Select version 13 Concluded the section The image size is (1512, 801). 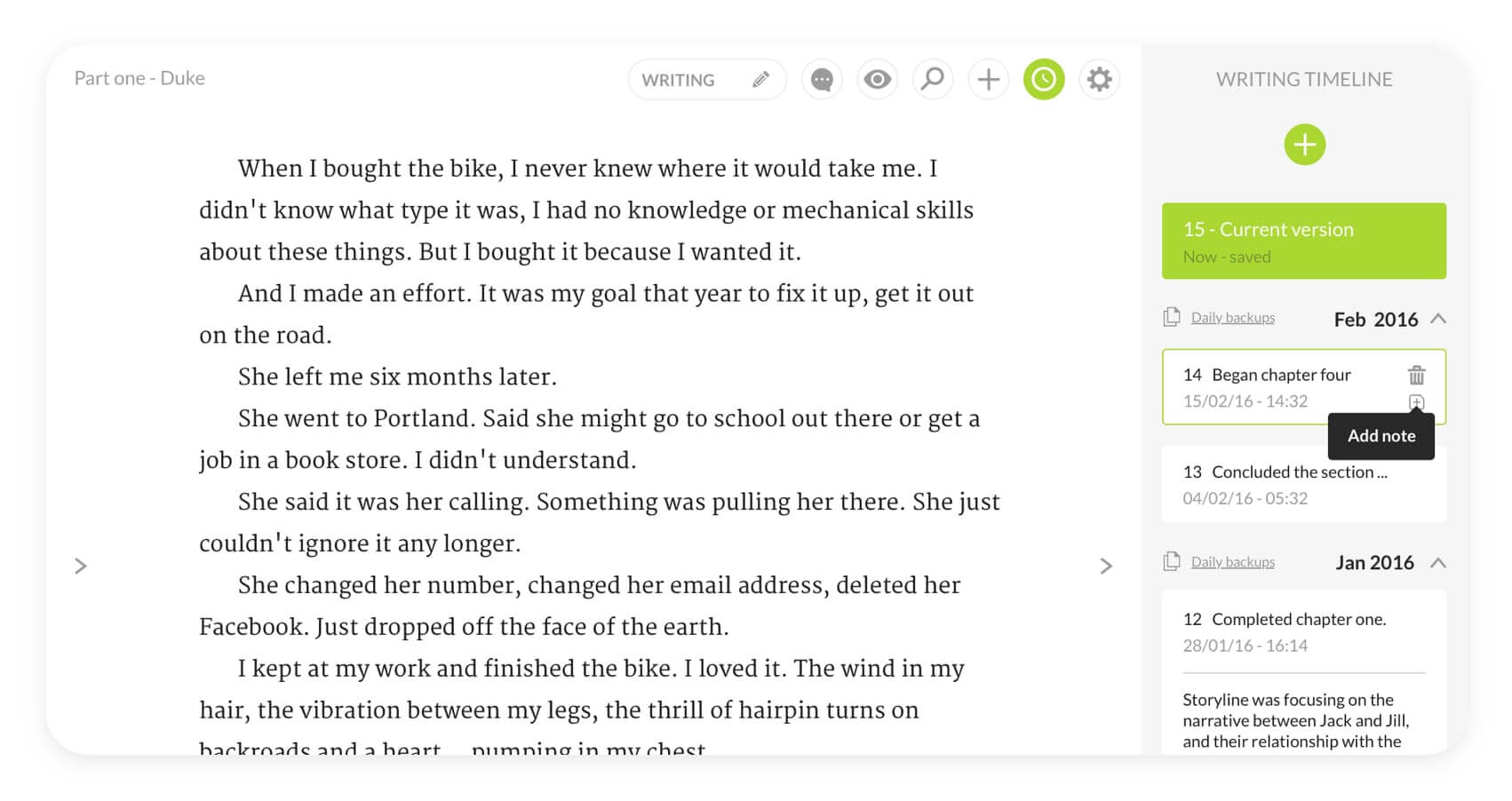[1304, 484]
